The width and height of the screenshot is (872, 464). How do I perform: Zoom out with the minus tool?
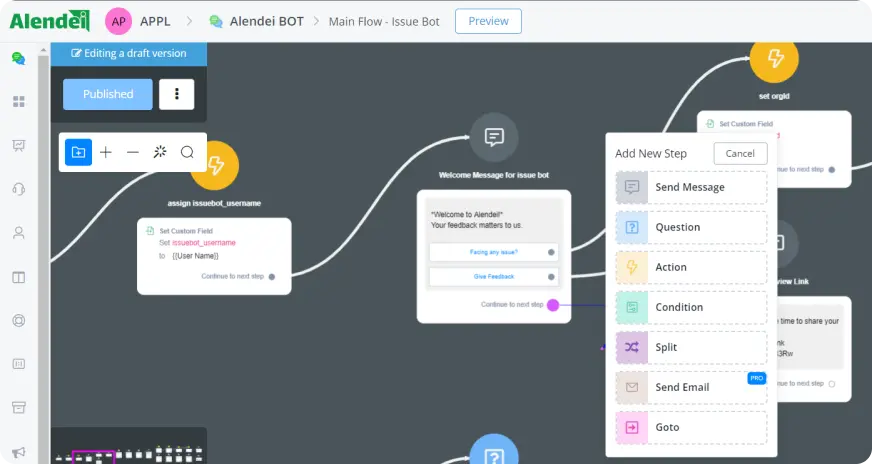click(132, 152)
